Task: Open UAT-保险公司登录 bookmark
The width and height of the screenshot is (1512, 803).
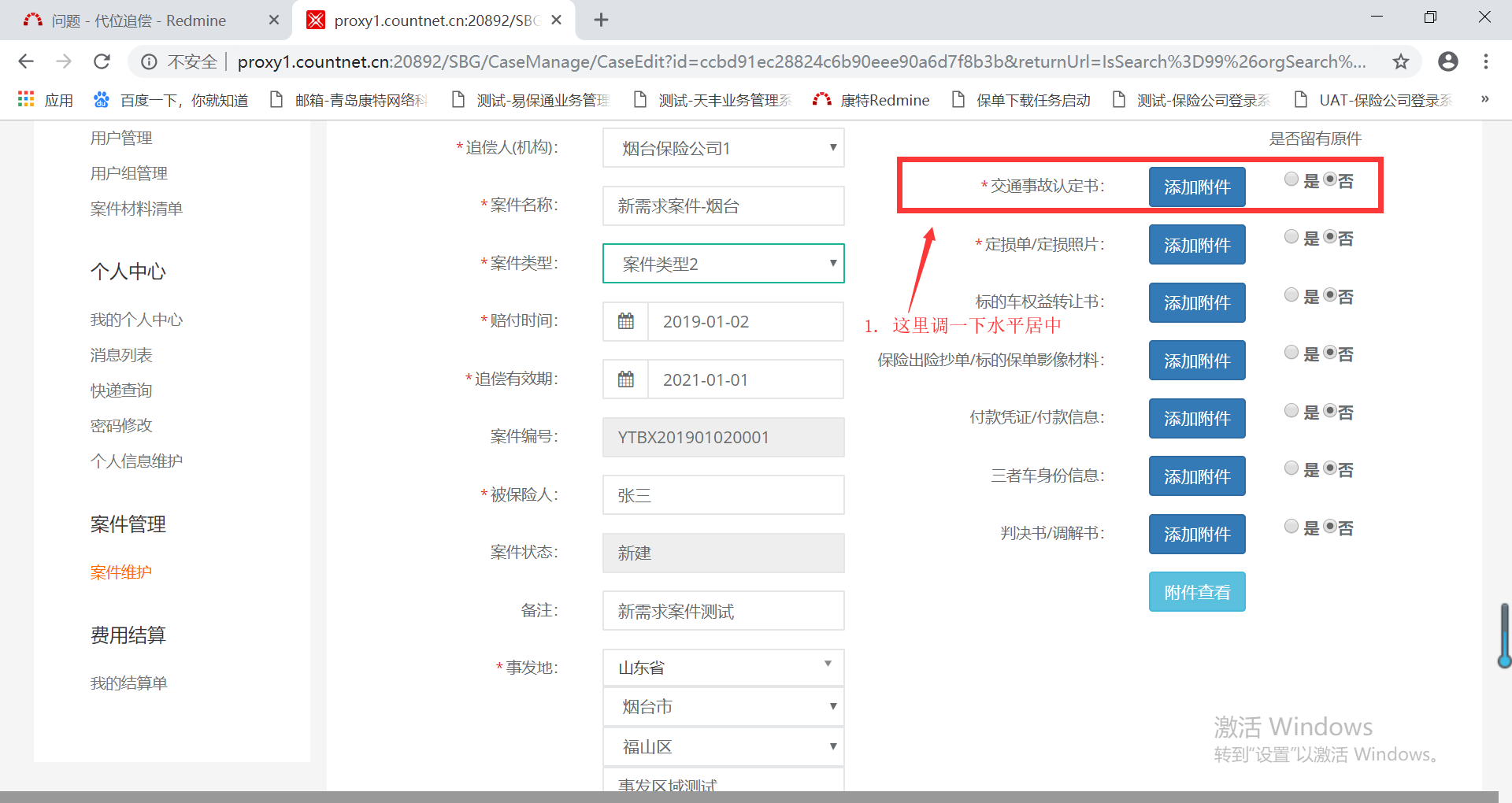Action: click(1373, 100)
